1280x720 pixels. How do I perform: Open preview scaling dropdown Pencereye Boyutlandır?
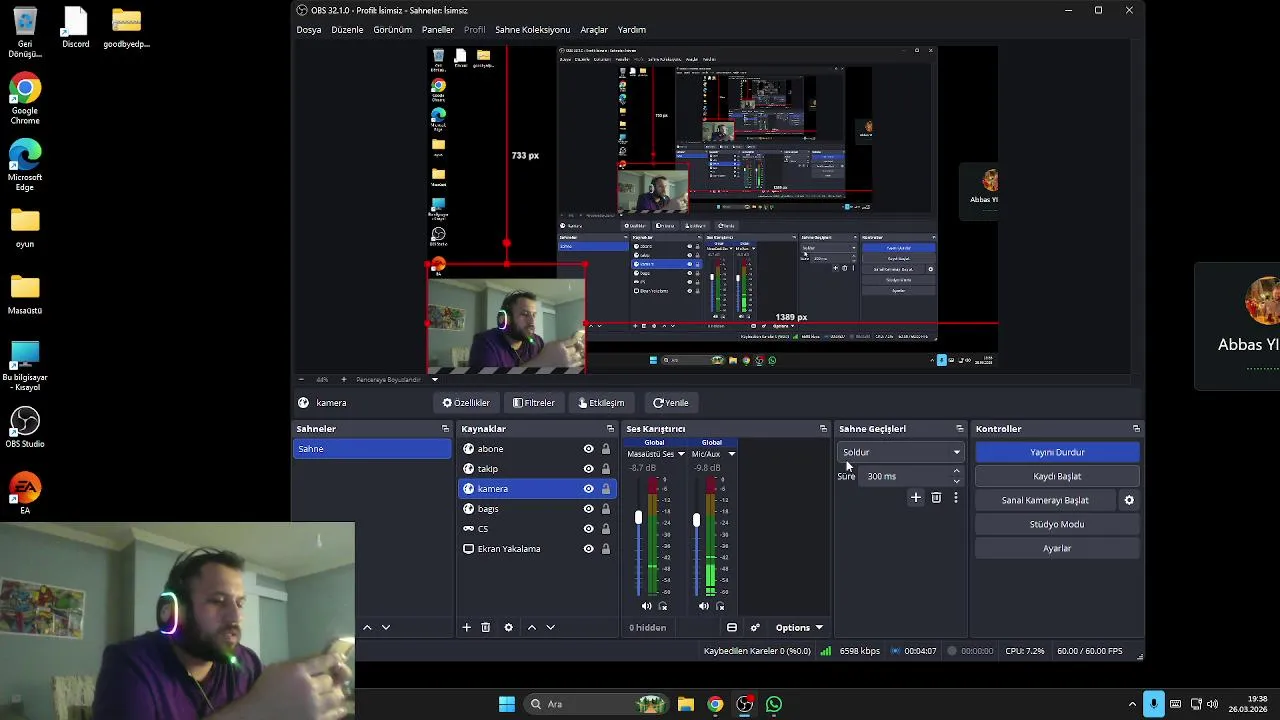tap(397, 379)
